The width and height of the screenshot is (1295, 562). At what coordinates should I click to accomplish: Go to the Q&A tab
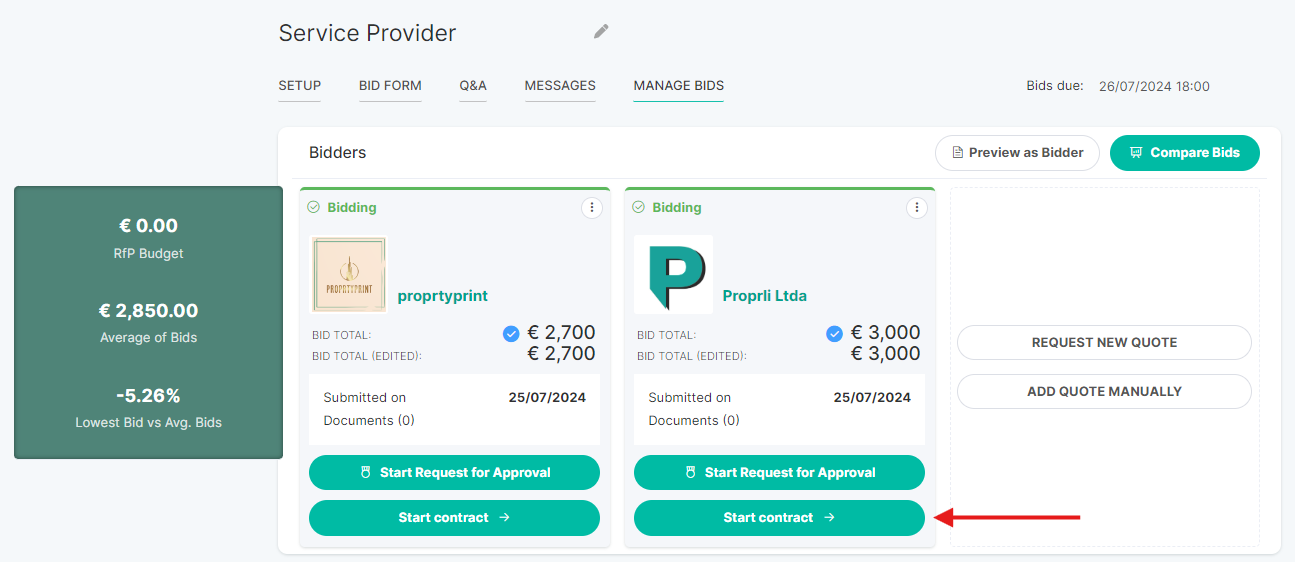(x=473, y=86)
